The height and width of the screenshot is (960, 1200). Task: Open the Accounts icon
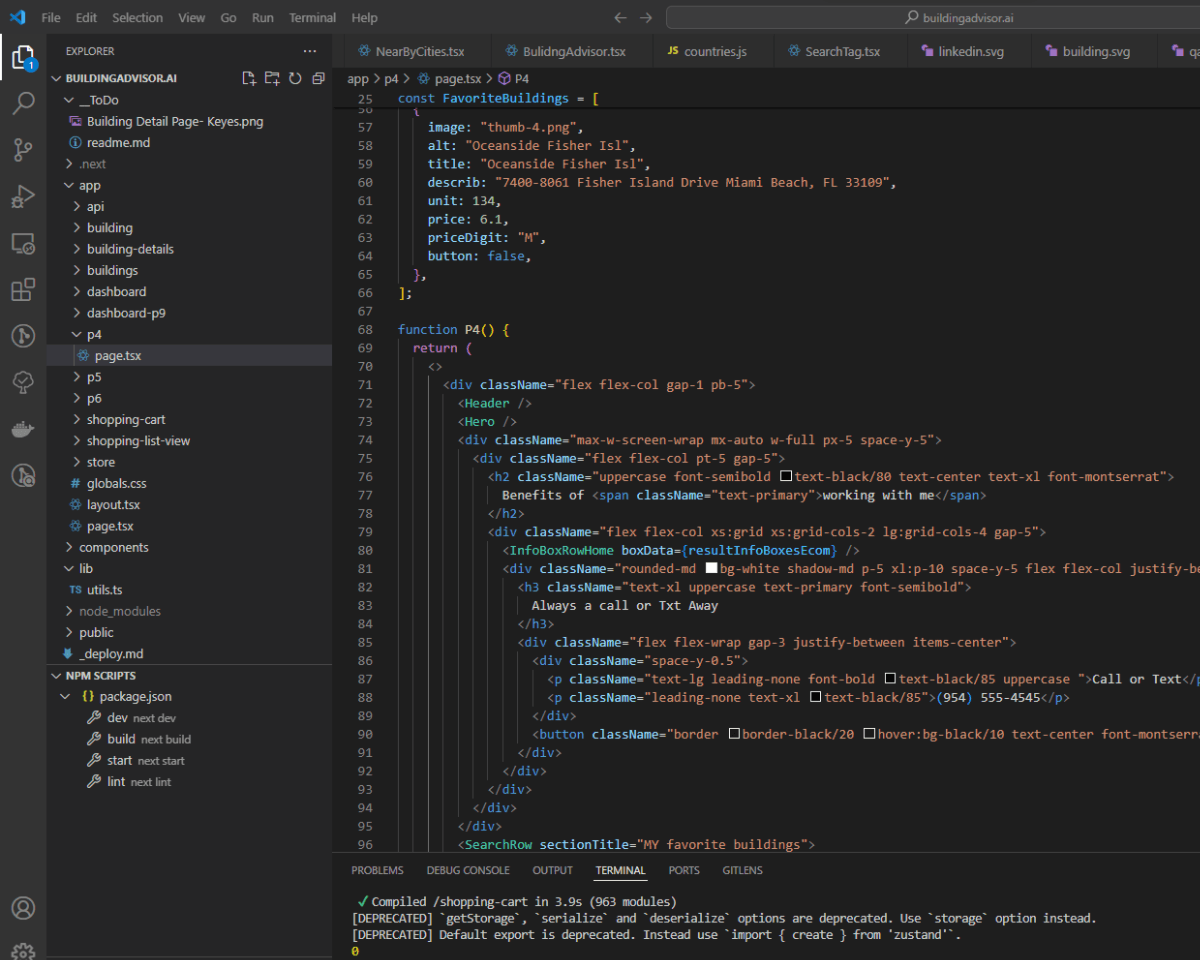23,908
